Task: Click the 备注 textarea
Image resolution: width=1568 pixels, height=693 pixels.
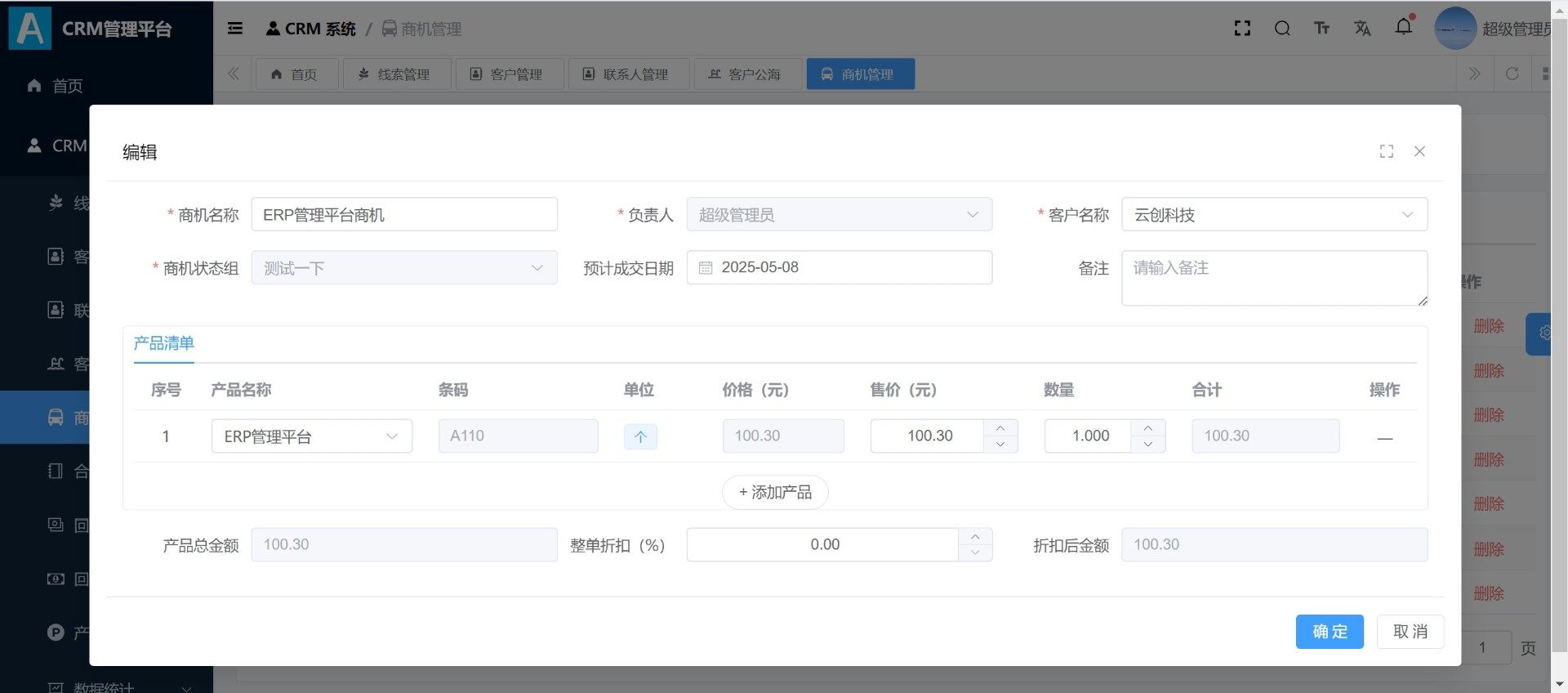Action: coord(1273,278)
